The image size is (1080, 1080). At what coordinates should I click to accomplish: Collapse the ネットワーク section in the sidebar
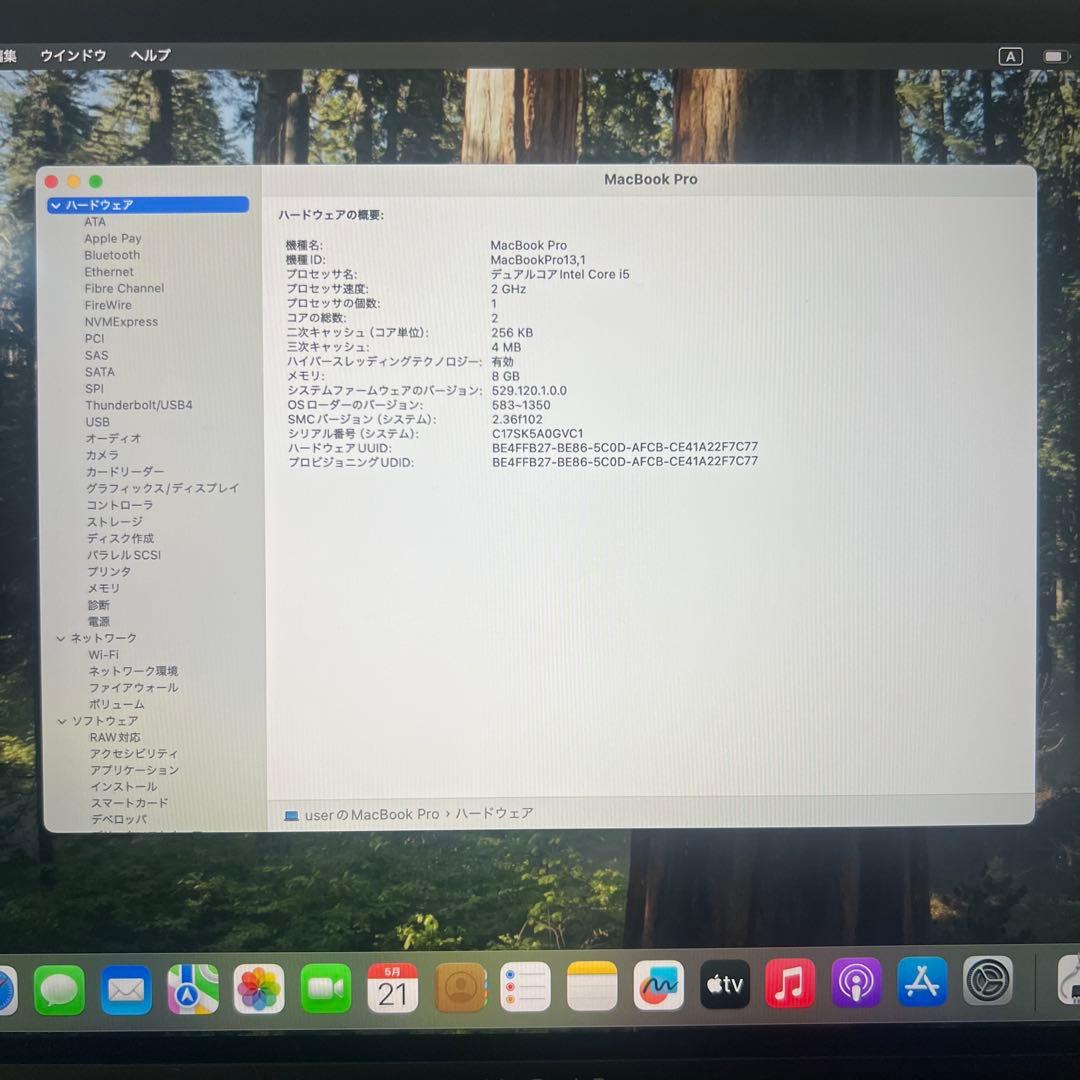pos(62,637)
